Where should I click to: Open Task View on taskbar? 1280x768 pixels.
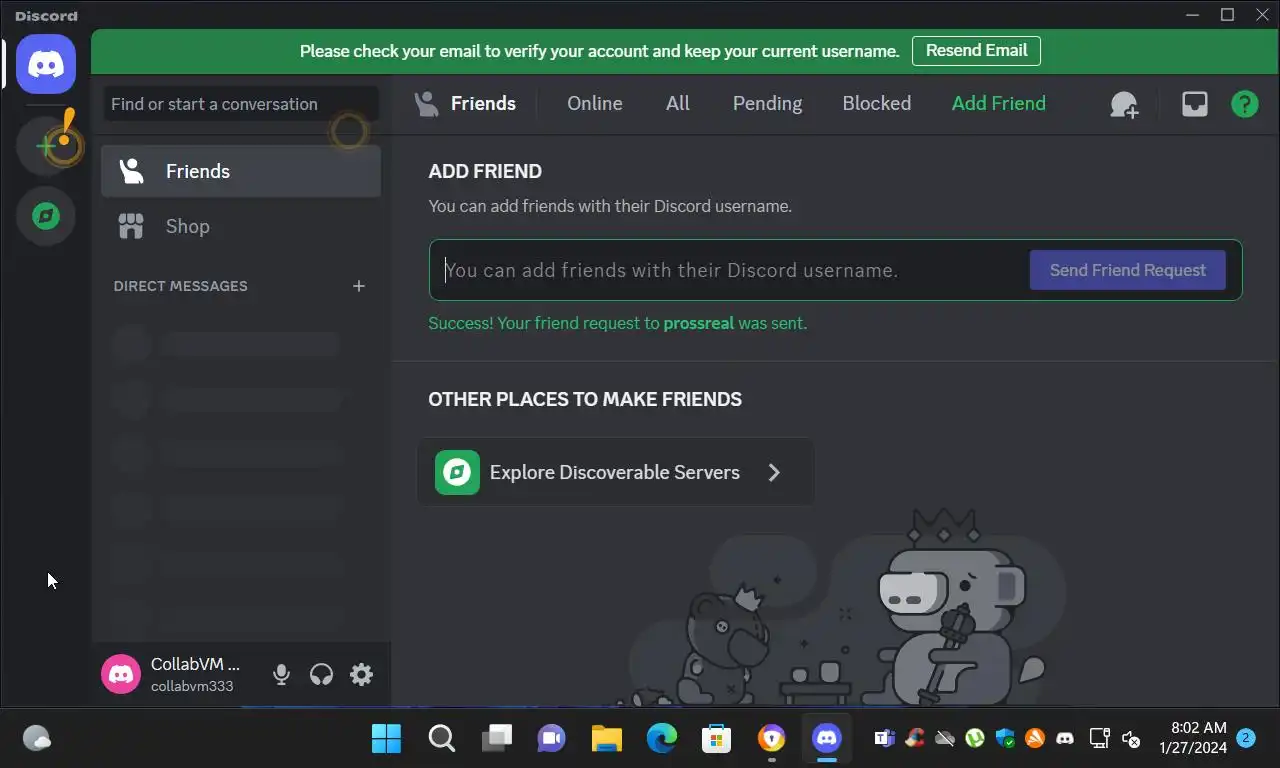(496, 739)
